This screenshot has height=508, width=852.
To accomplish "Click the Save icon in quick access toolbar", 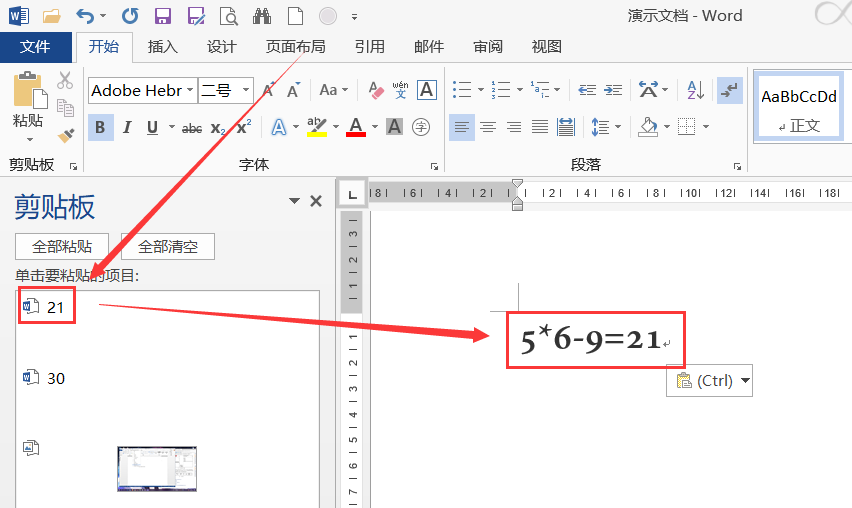I will click(163, 15).
